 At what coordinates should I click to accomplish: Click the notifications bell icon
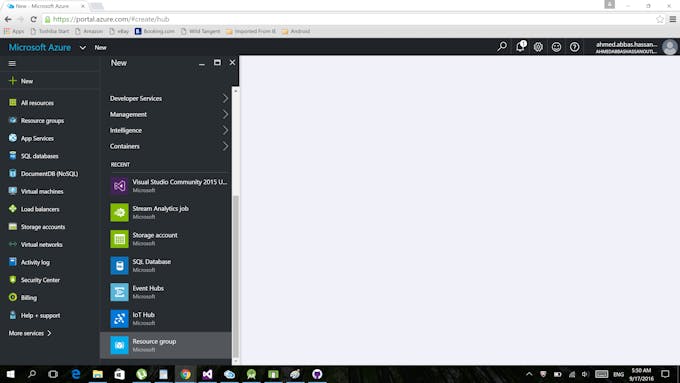(x=520, y=47)
